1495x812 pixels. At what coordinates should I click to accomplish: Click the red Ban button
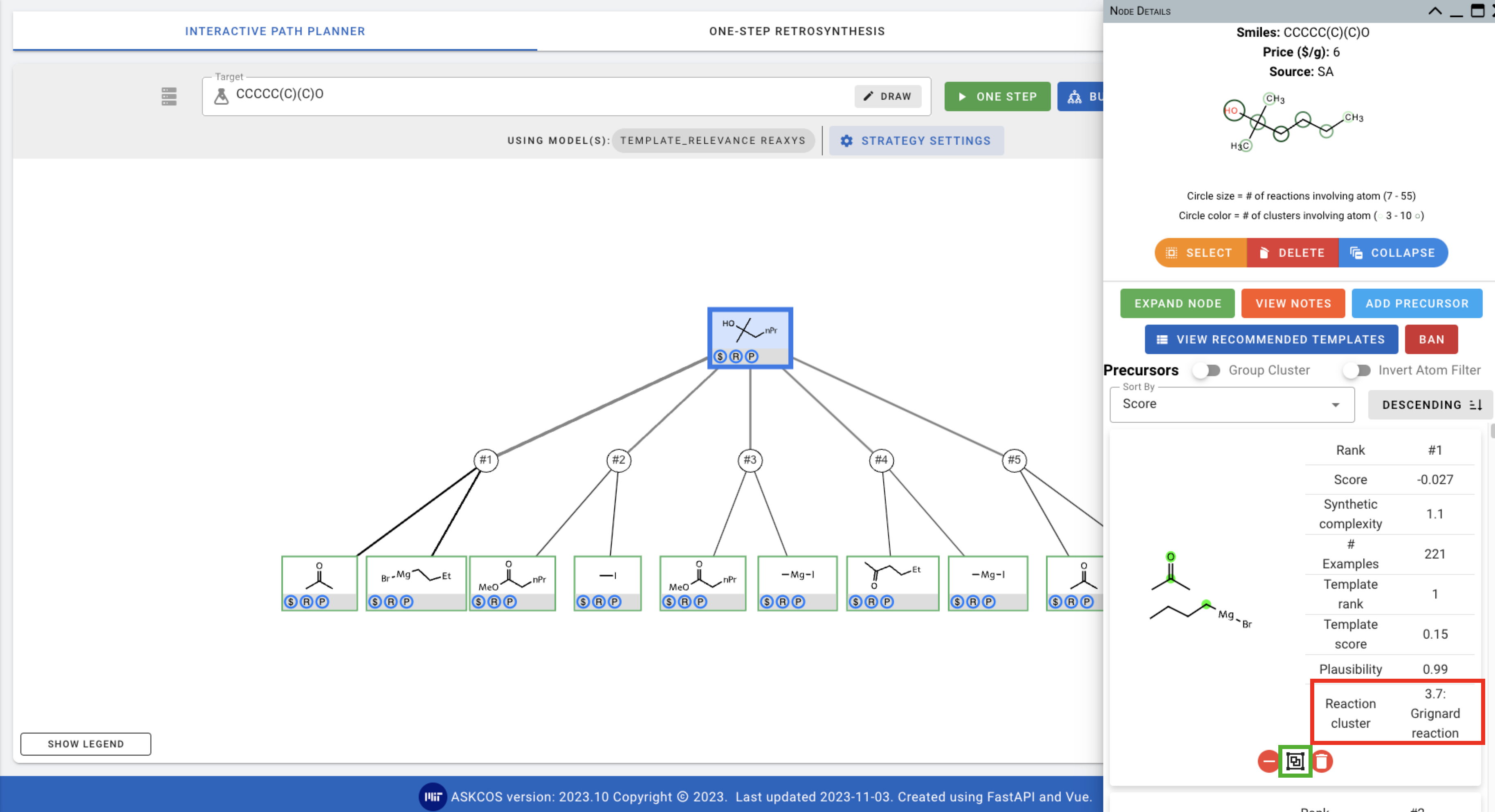[1431, 339]
